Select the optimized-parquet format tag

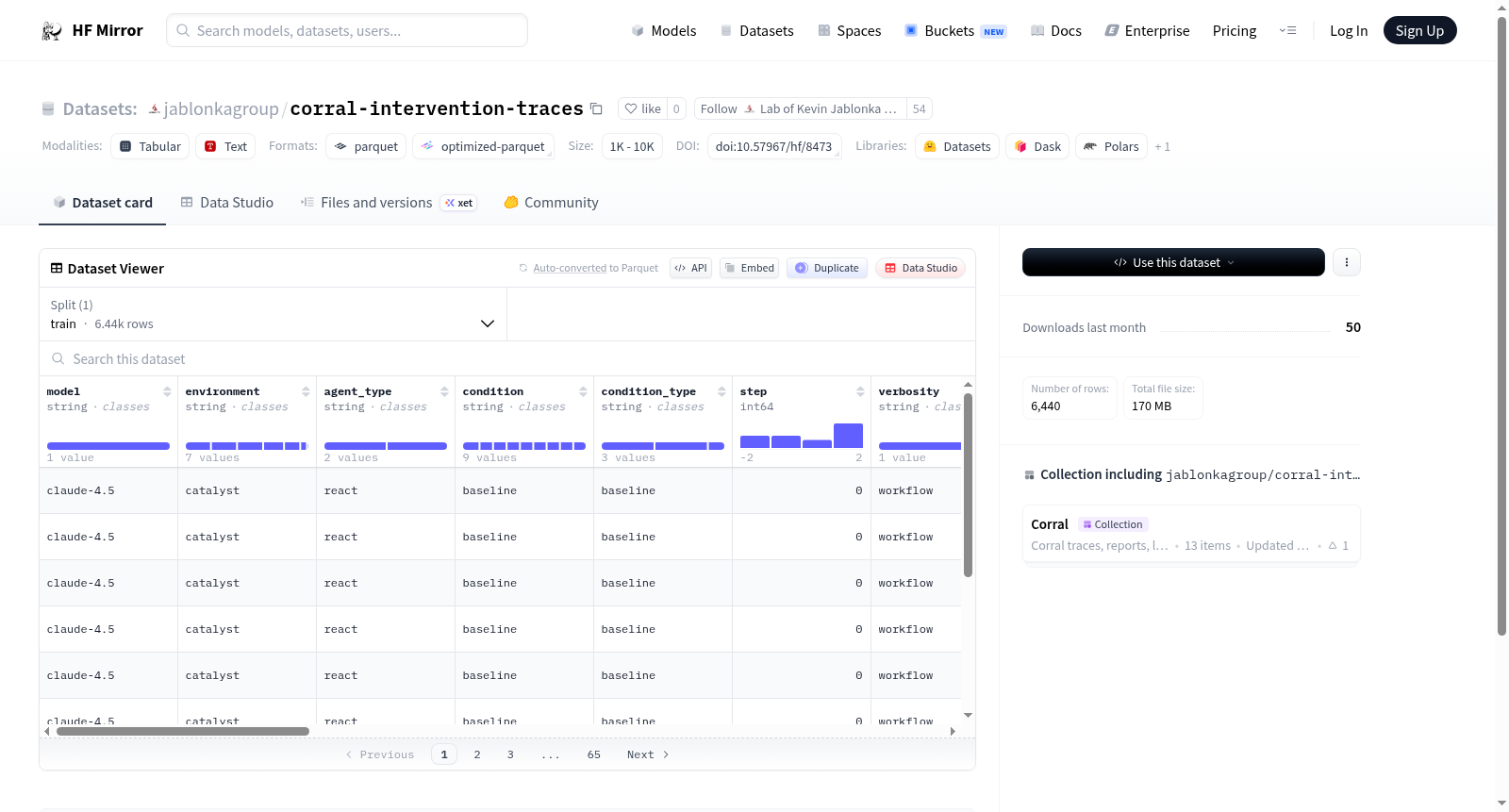[x=483, y=146]
